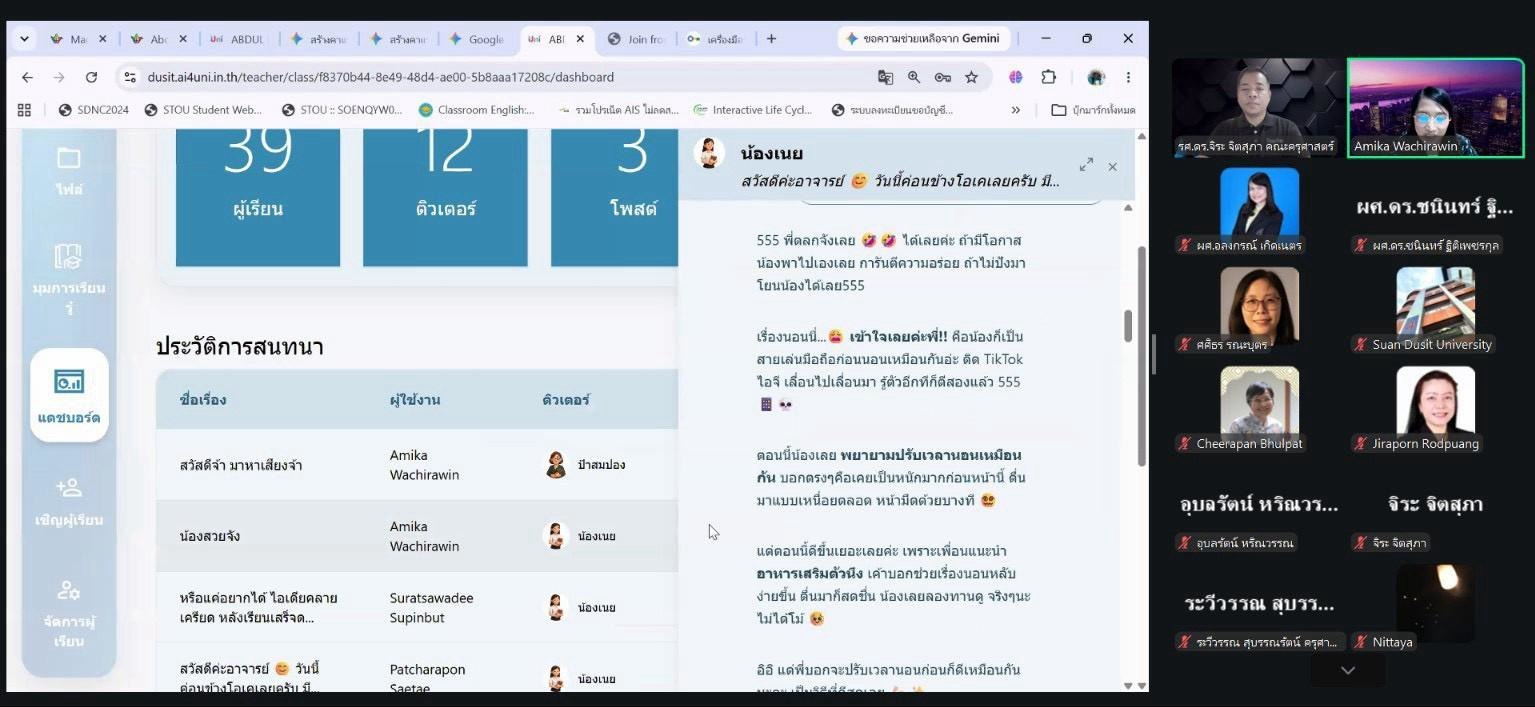Open the Chrome three-dot menu
The width and height of the screenshot is (1535, 707).
(x=1128, y=77)
